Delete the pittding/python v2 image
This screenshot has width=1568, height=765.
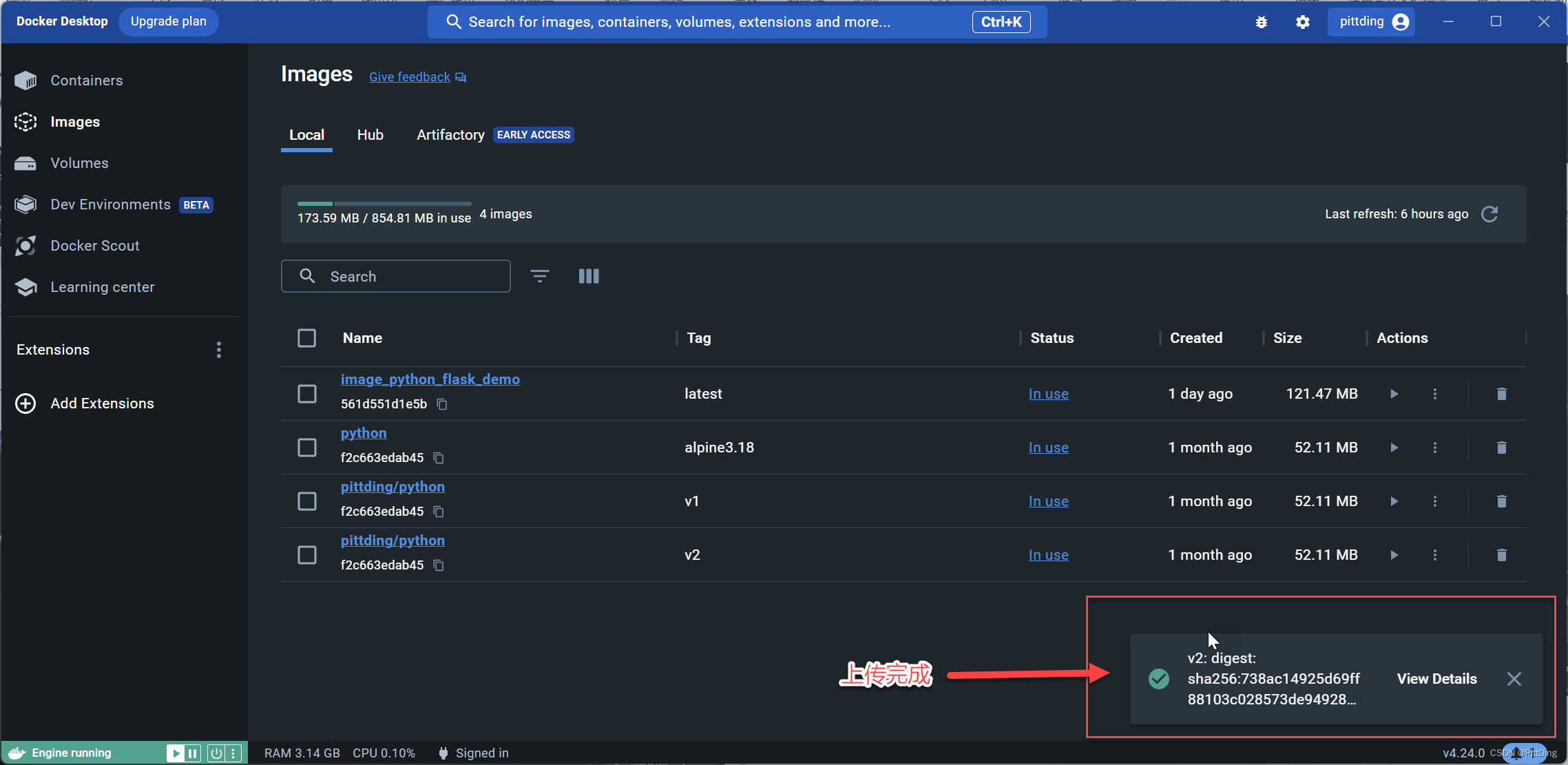[1502, 555]
